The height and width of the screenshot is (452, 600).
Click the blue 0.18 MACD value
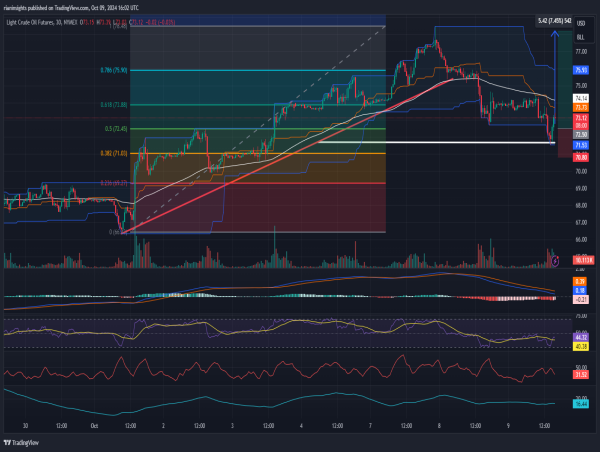580,290
